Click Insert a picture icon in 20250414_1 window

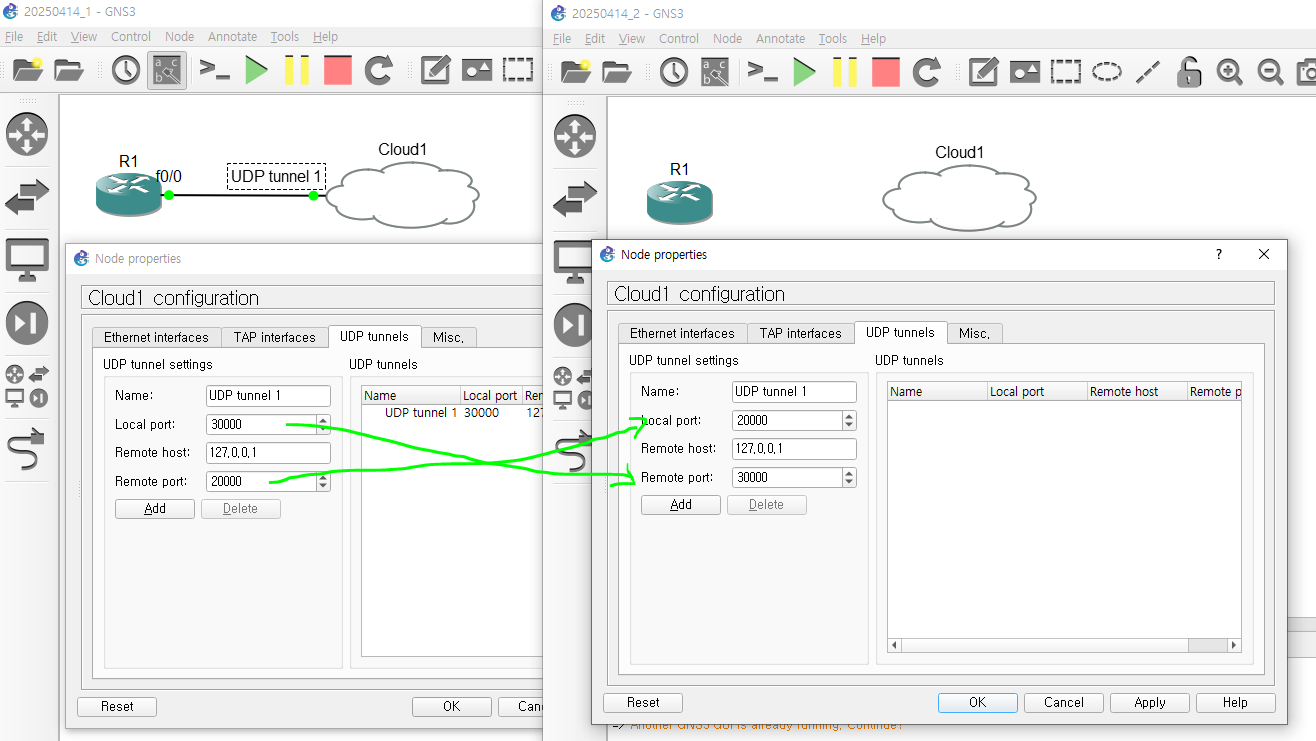(x=476, y=70)
